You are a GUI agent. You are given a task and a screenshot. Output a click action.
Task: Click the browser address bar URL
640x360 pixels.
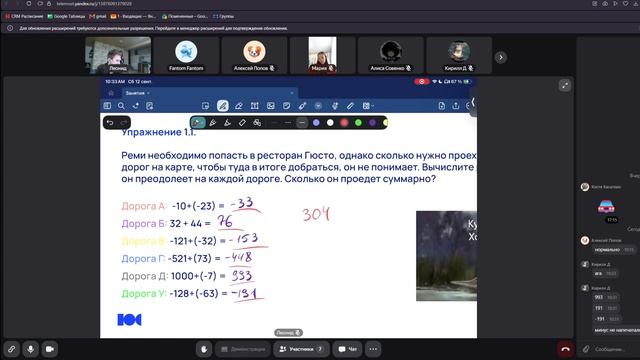click(x=94, y=4)
